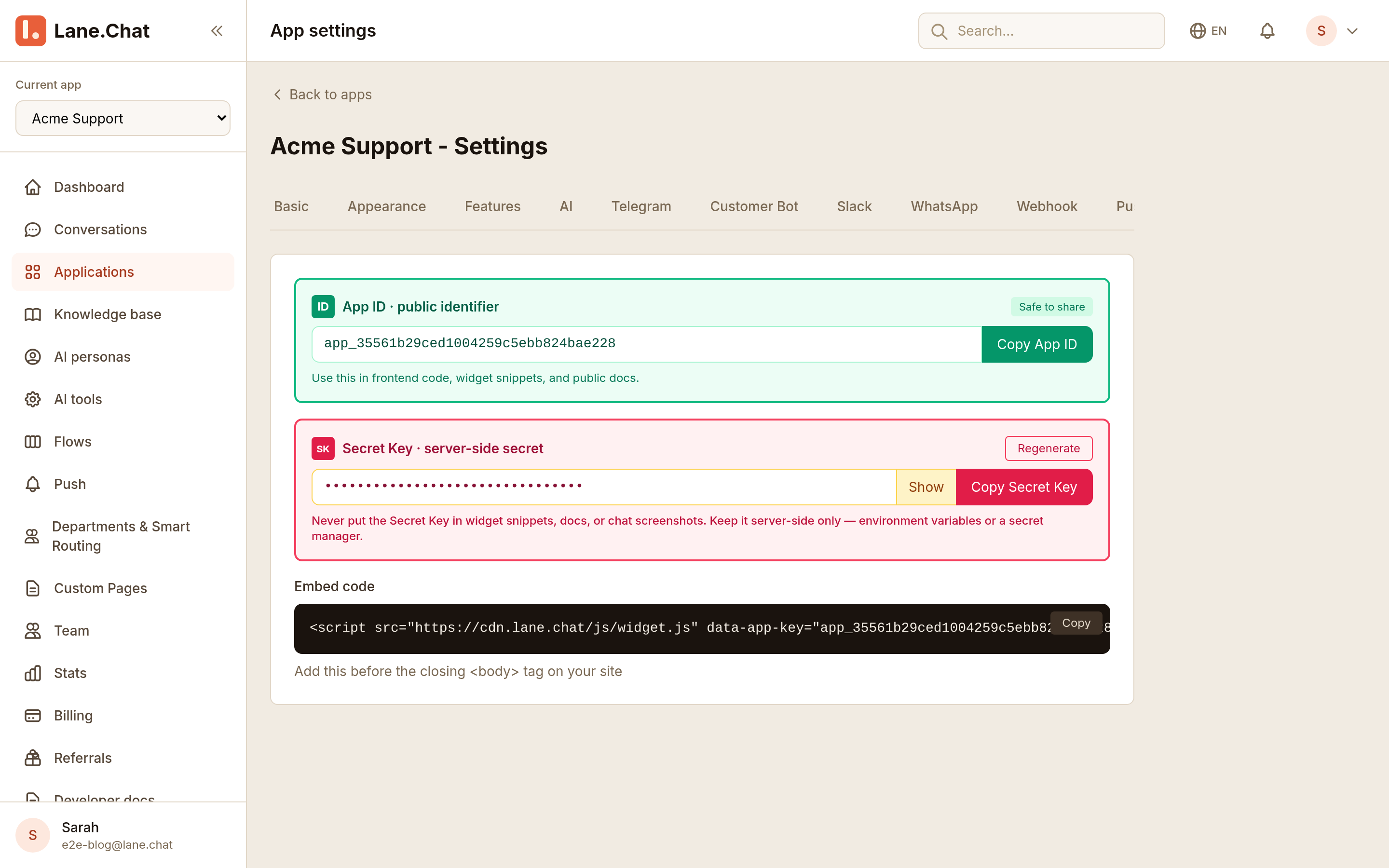Screen dimensions: 1389x868
Task: Show the hidden Secret Key
Action: click(926, 487)
